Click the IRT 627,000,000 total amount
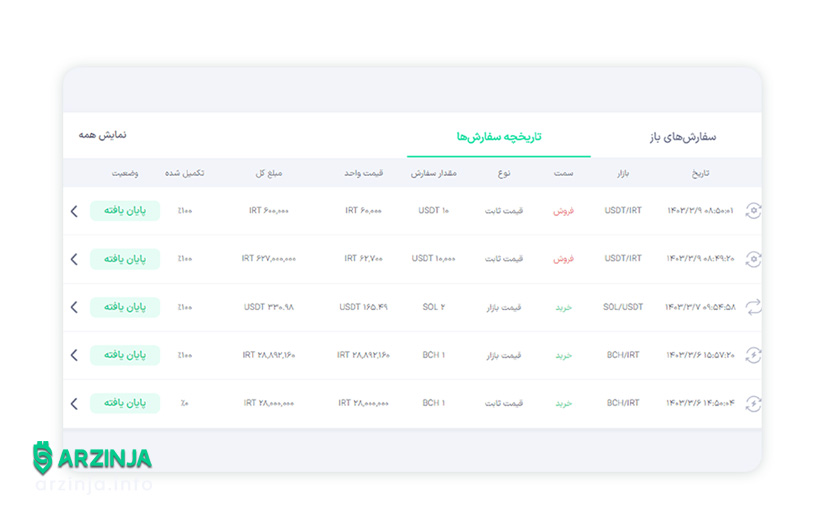Screen dimensions: 822x522 [x=269, y=259]
